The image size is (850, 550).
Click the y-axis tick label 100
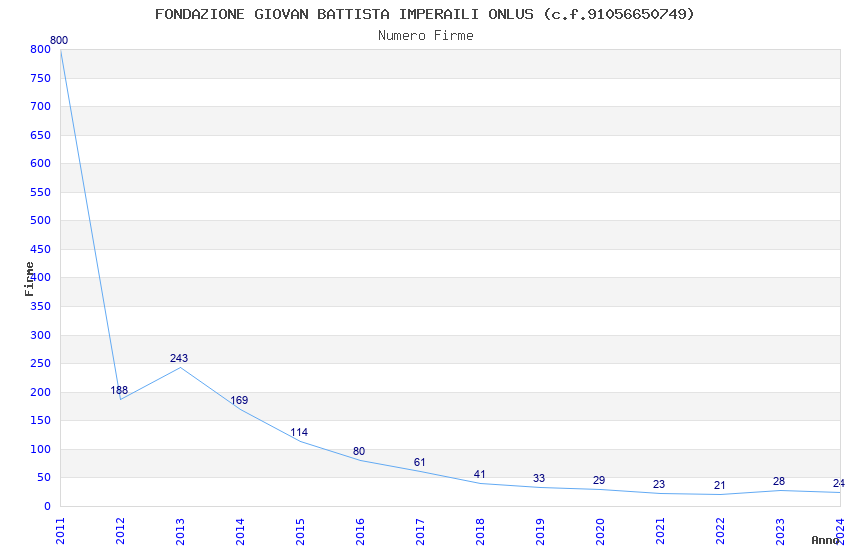pyautogui.click(x=41, y=449)
